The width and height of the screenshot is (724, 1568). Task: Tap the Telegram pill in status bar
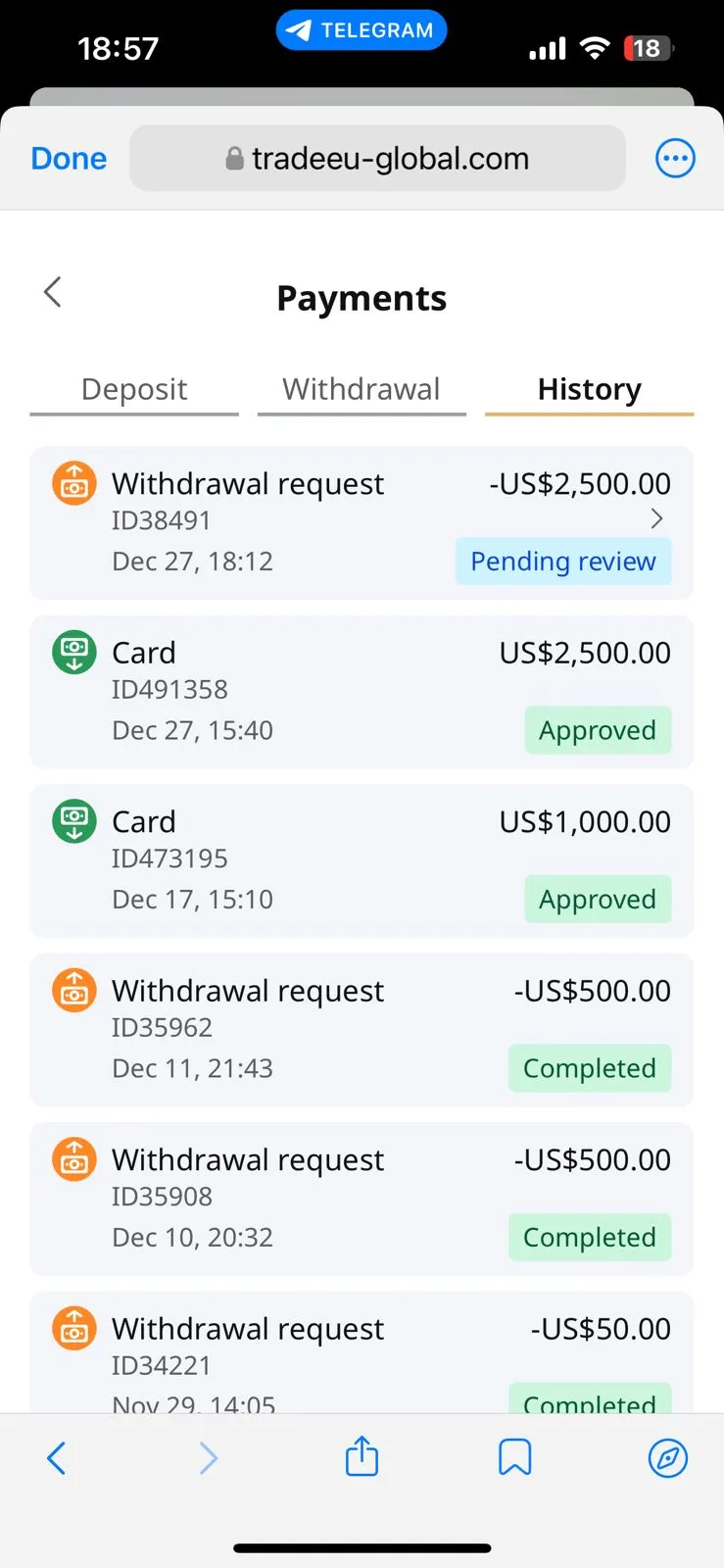pyautogui.click(x=362, y=30)
